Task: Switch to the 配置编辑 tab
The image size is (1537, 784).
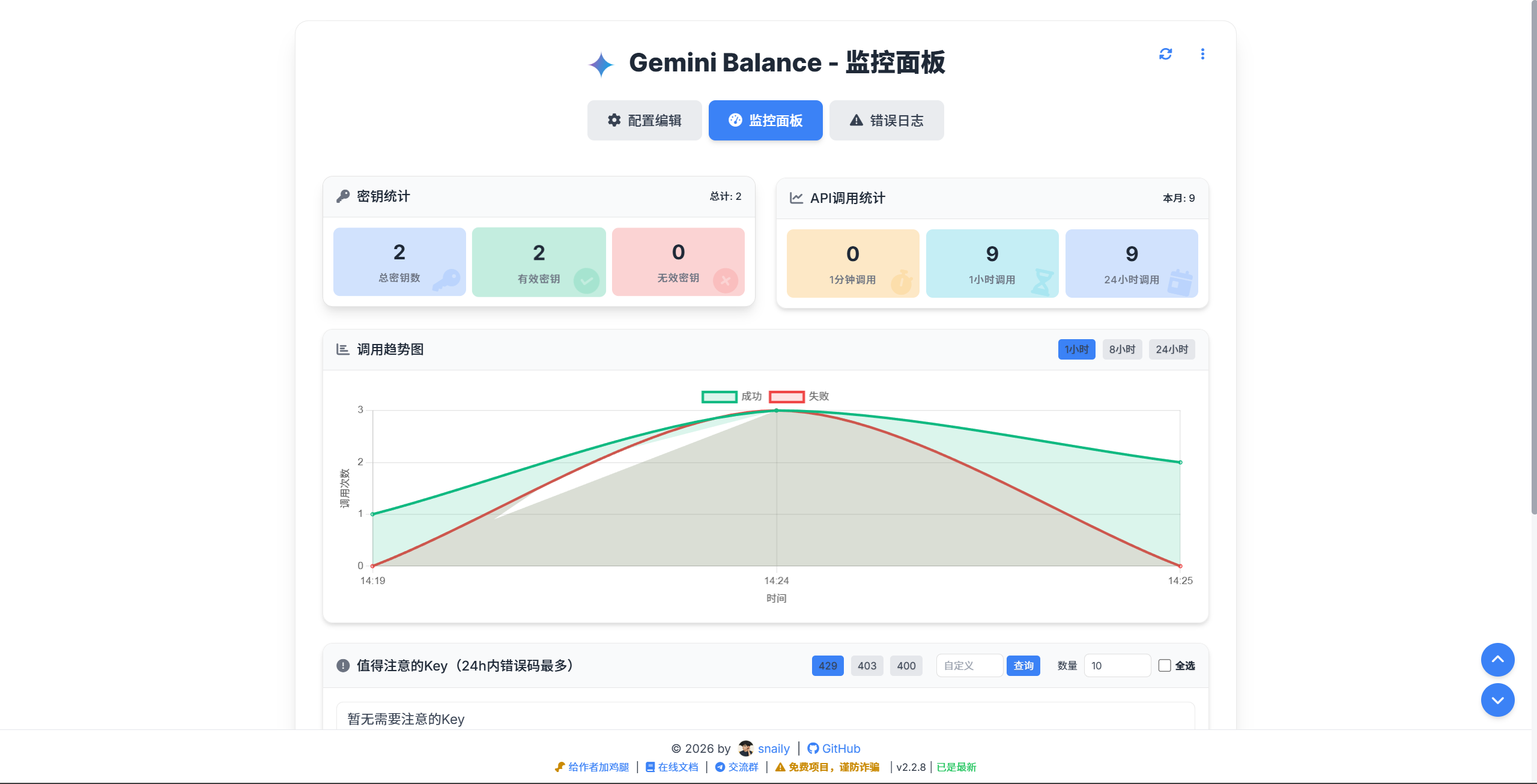Action: [644, 121]
